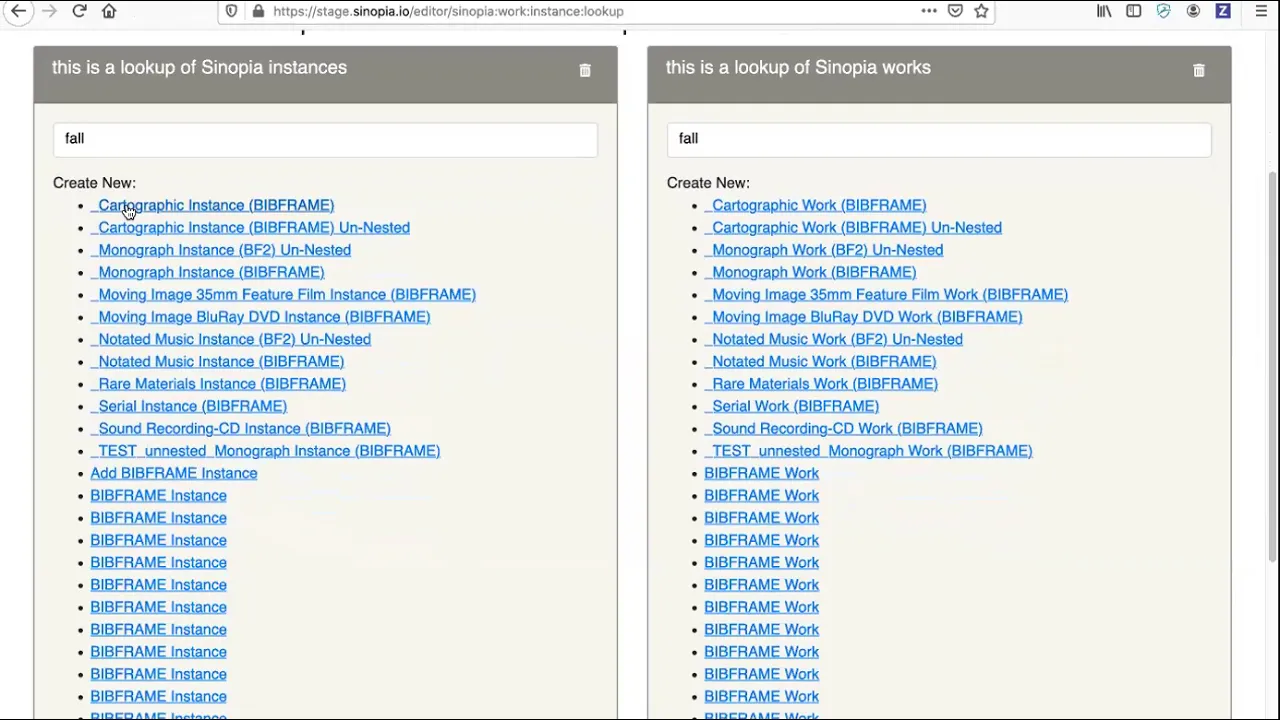Open the browser home page
The image size is (1280, 720).
(109, 11)
